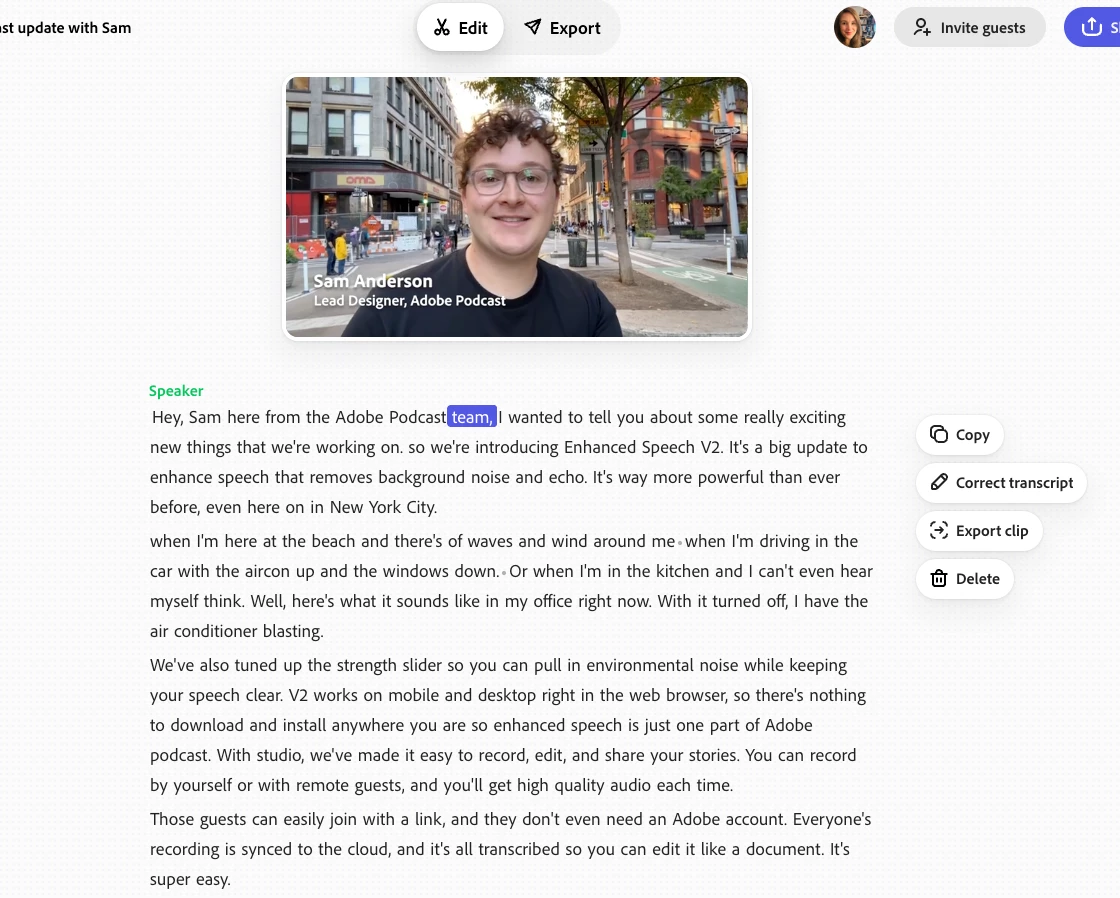The image size is (1120, 898).
Task: Click the blue share button
Action: click(x=1092, y=27)
